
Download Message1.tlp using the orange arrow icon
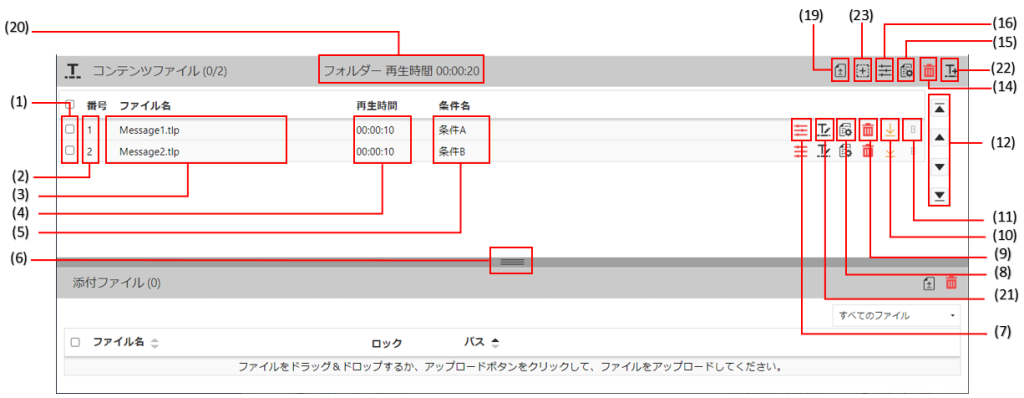pyautogui.click(x=889, y=129)
